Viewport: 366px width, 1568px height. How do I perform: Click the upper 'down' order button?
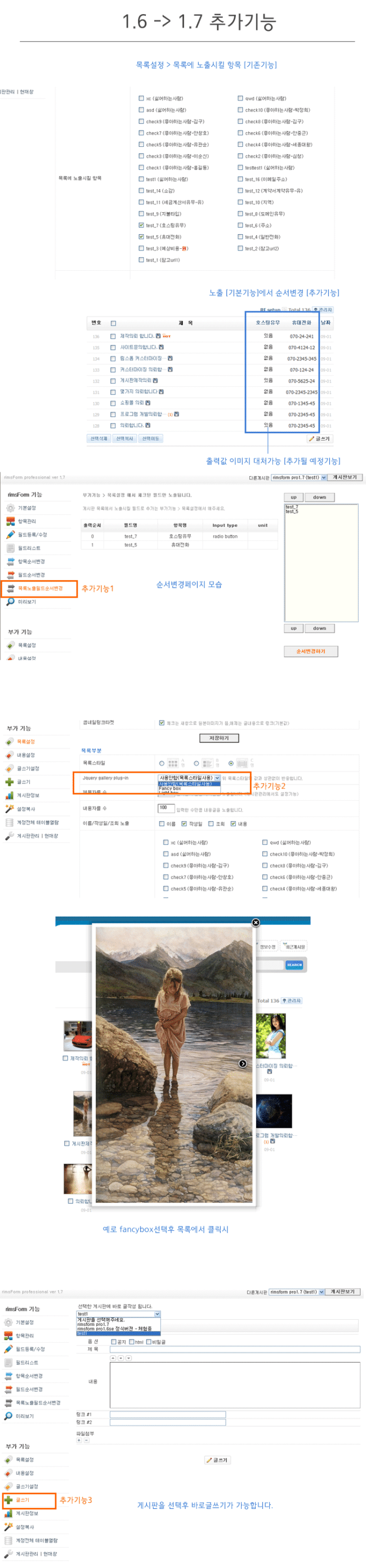(x=320, y=498)
